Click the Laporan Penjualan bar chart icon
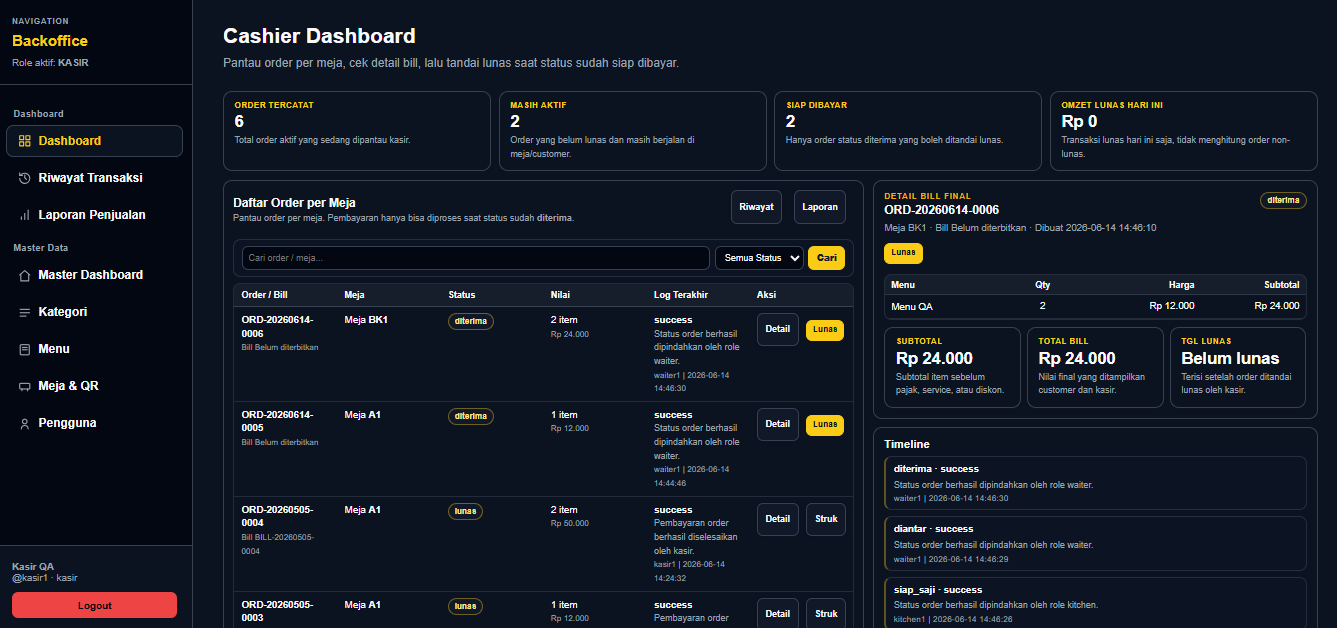The height and width of the screenshot is (628, 1337). (25, 215)
